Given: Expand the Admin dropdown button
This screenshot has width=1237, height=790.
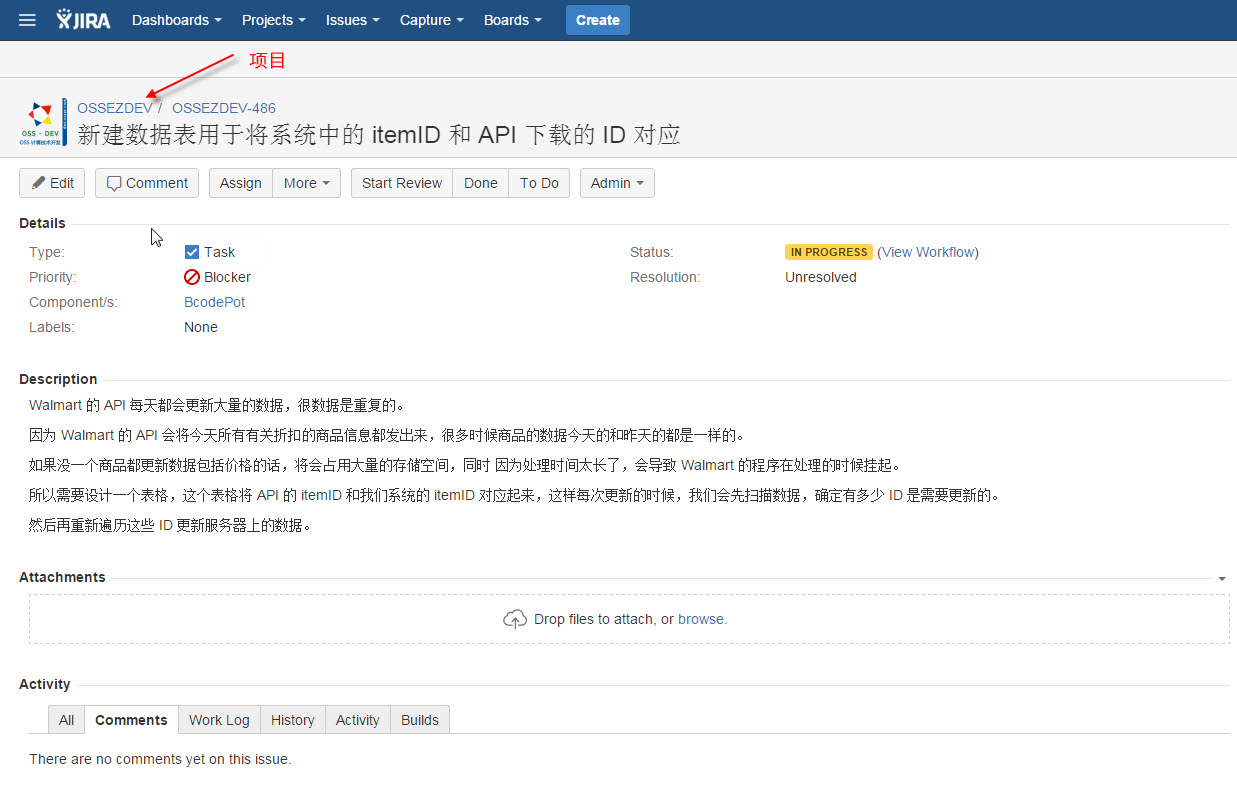Looking at the screenshot, I should pyautogui.click(x=617, y=183).
